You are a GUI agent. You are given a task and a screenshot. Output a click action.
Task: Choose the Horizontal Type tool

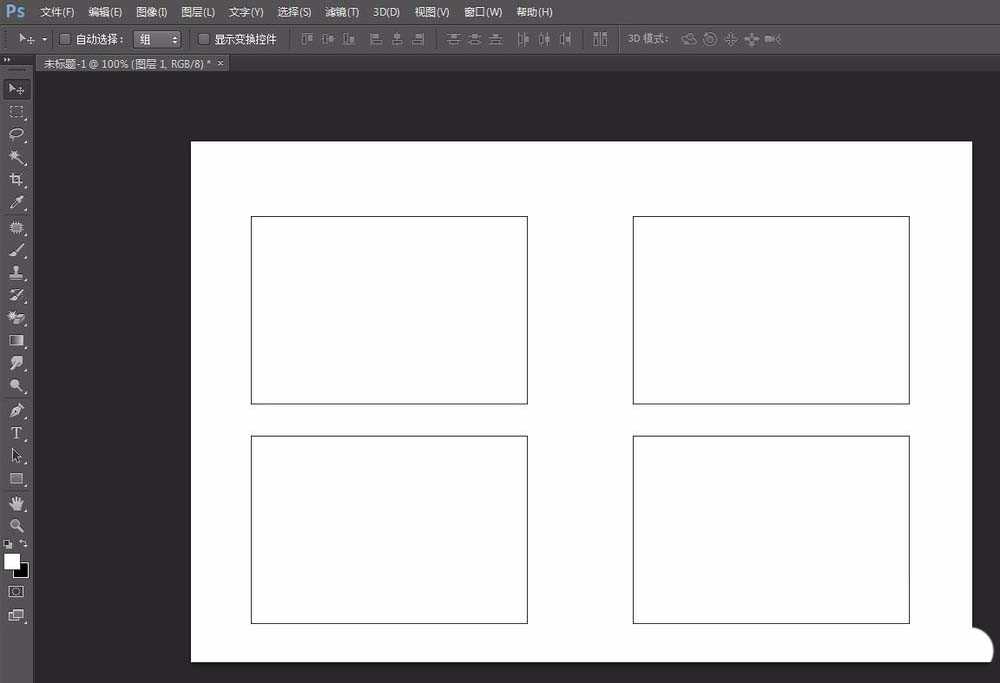(16, 433)
